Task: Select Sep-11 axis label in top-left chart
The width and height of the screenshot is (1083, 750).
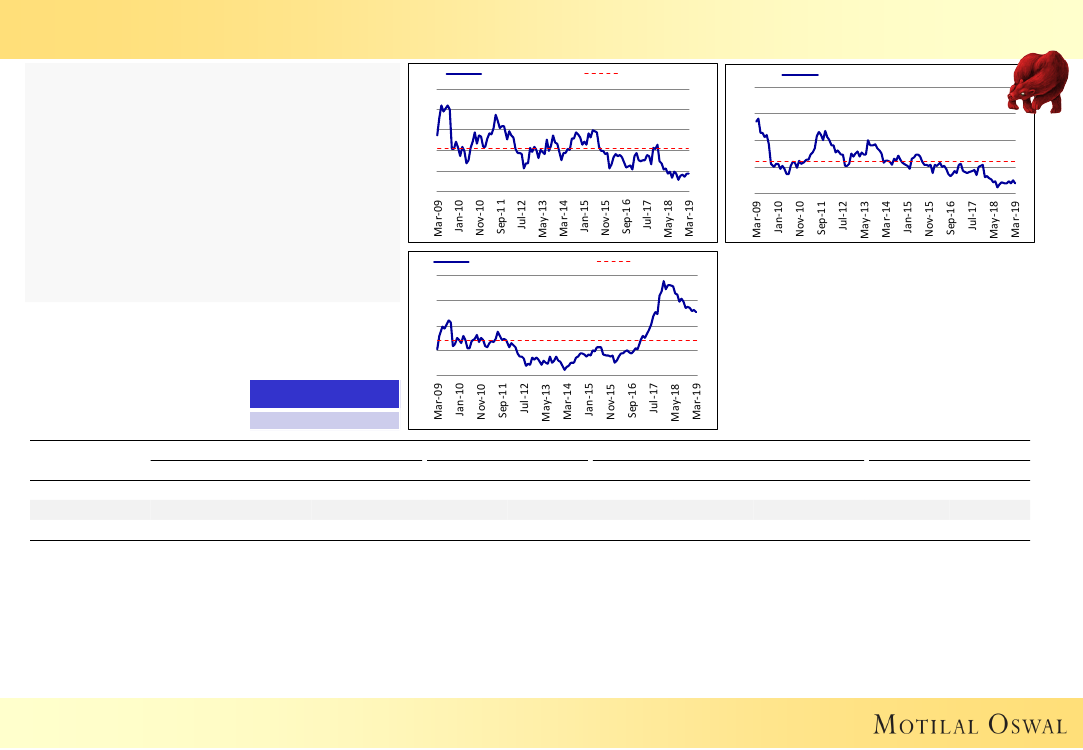Action: (x=502, y=218)
